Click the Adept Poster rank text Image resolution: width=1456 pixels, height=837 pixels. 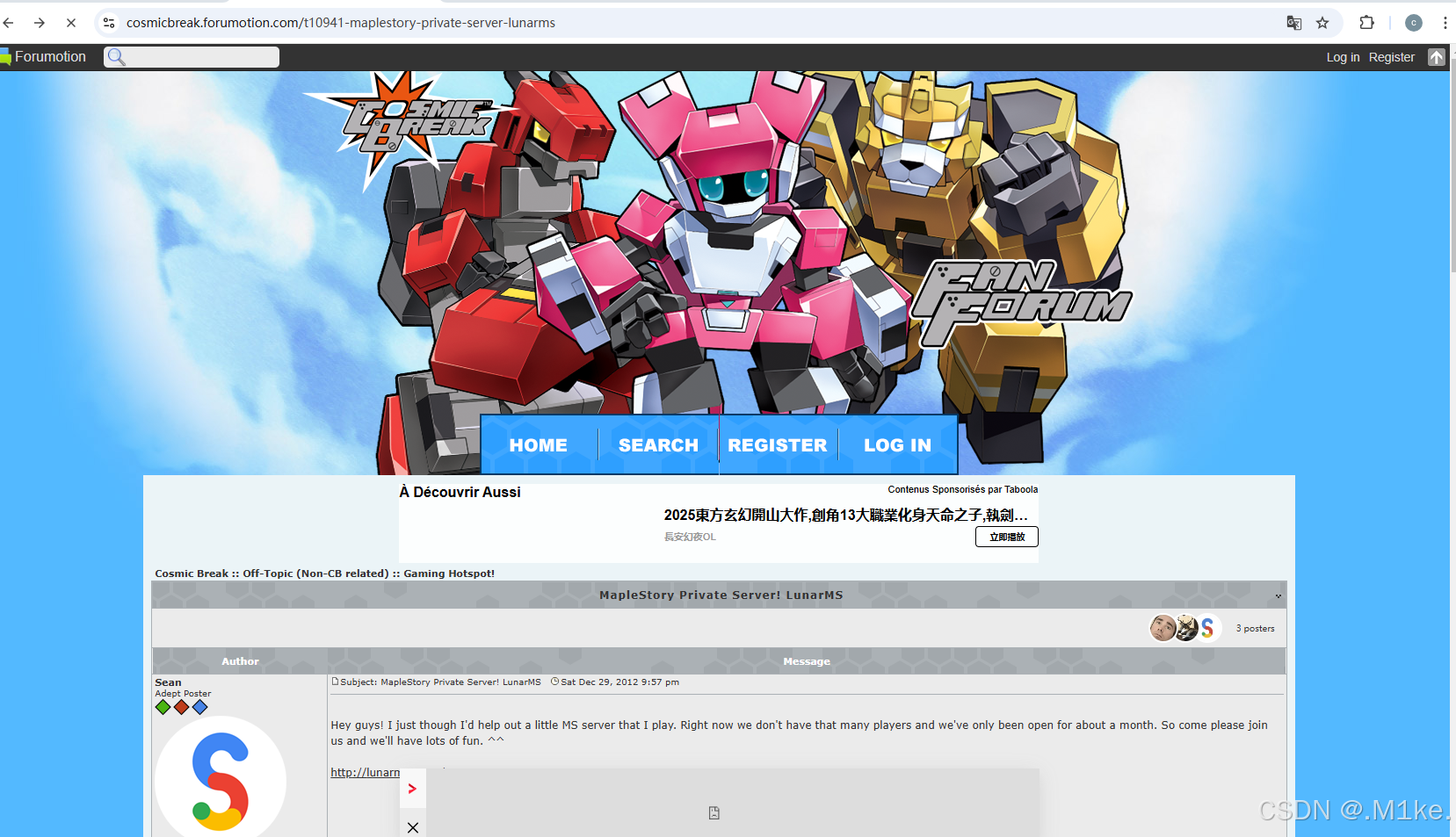tap(183, 694)
